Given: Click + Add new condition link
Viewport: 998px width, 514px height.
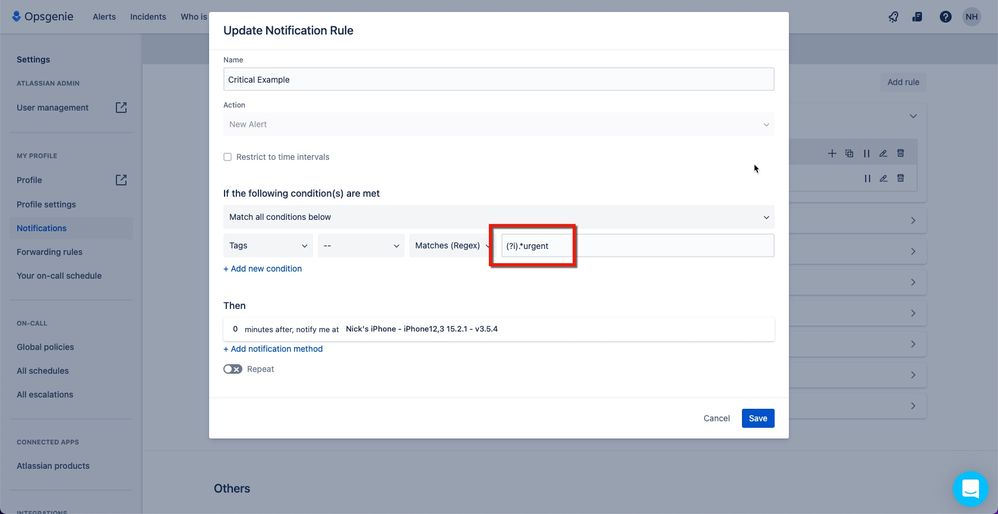Looking at the screenshot, I should pos(263,268).
